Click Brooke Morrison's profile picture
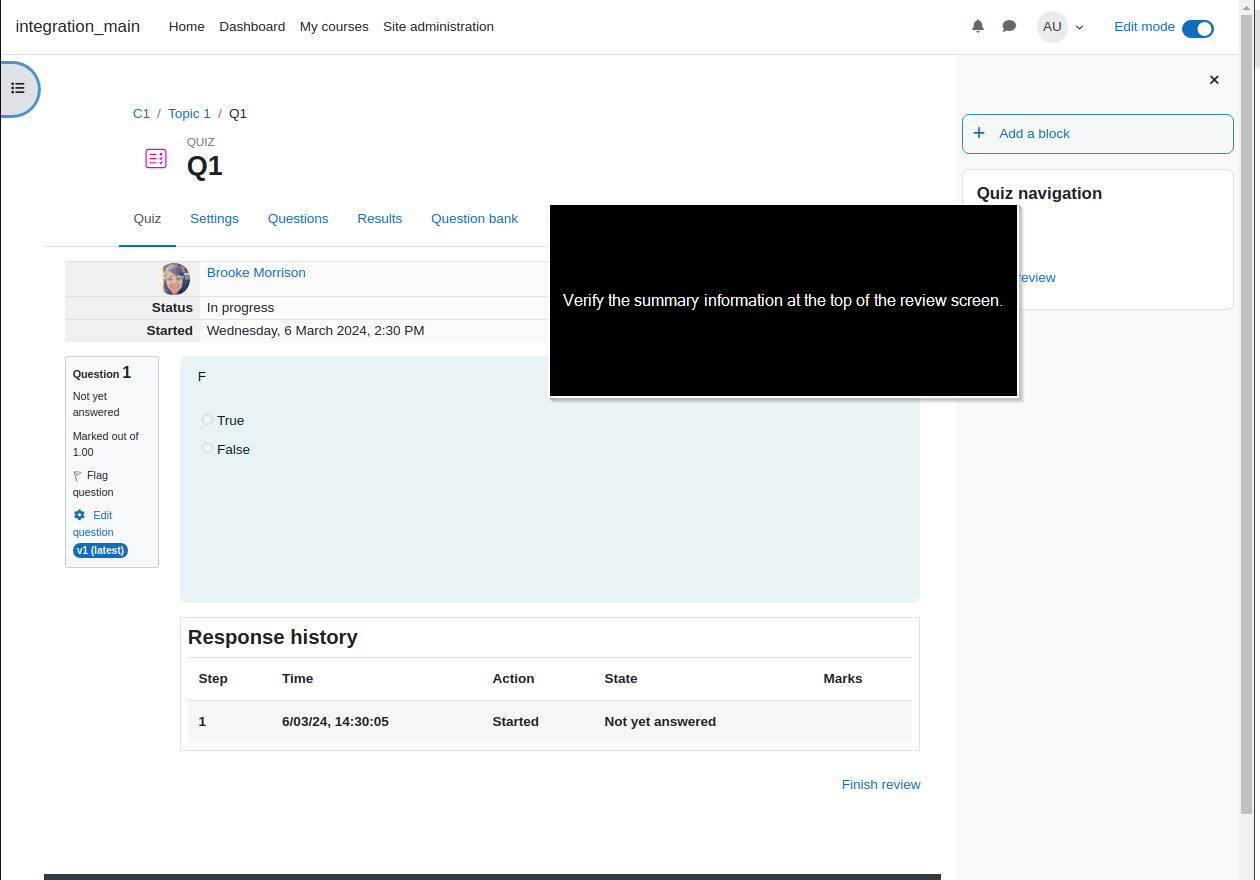This screenshot has width=1260, height=880. pos(175,279)
